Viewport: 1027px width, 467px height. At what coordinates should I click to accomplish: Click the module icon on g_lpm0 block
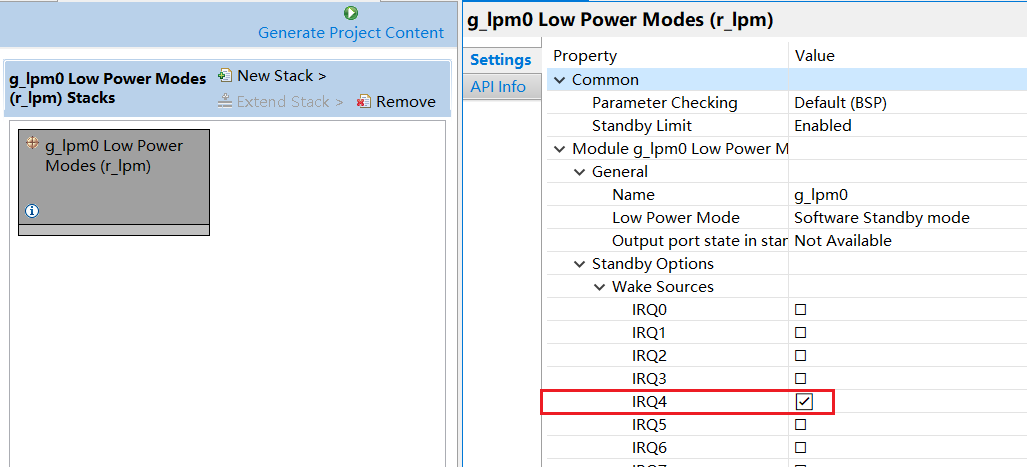point(32,144)
